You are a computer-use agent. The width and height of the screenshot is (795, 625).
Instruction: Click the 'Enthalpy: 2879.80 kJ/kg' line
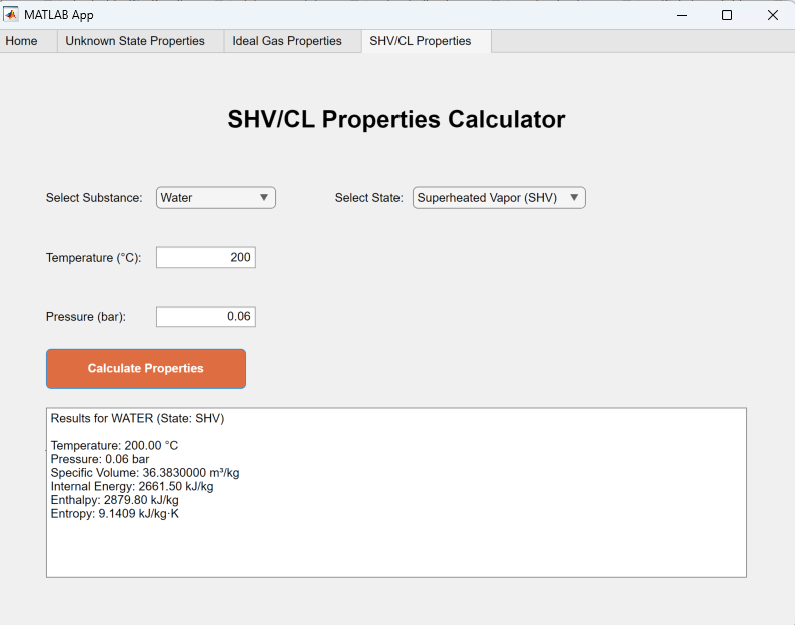(x=115, y=500)
